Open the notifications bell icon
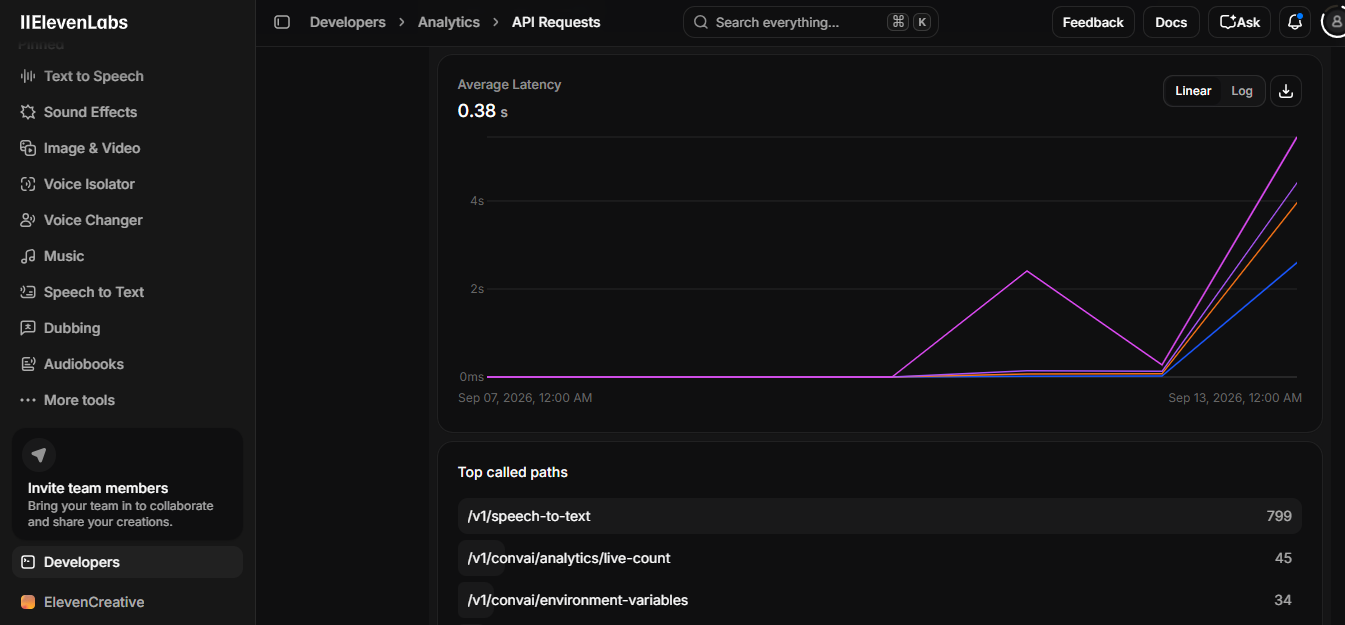 (x=1295, y=22)
